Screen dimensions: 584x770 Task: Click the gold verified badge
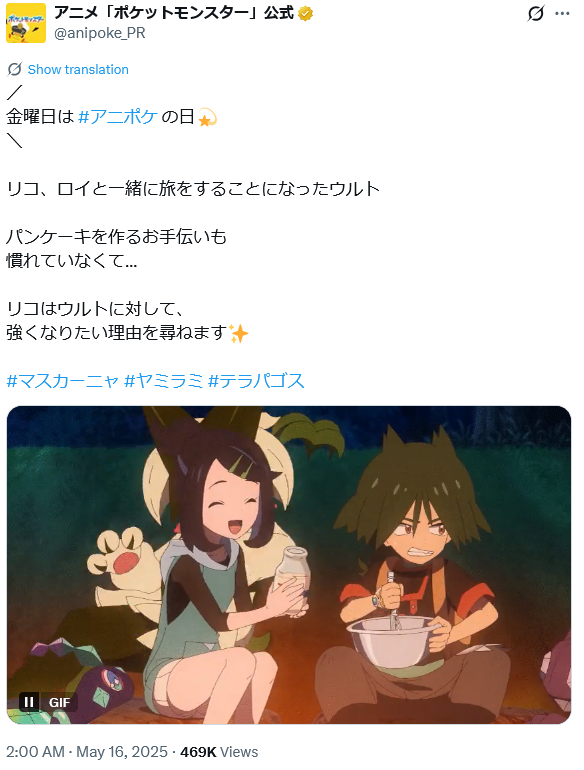pos(306,14)
